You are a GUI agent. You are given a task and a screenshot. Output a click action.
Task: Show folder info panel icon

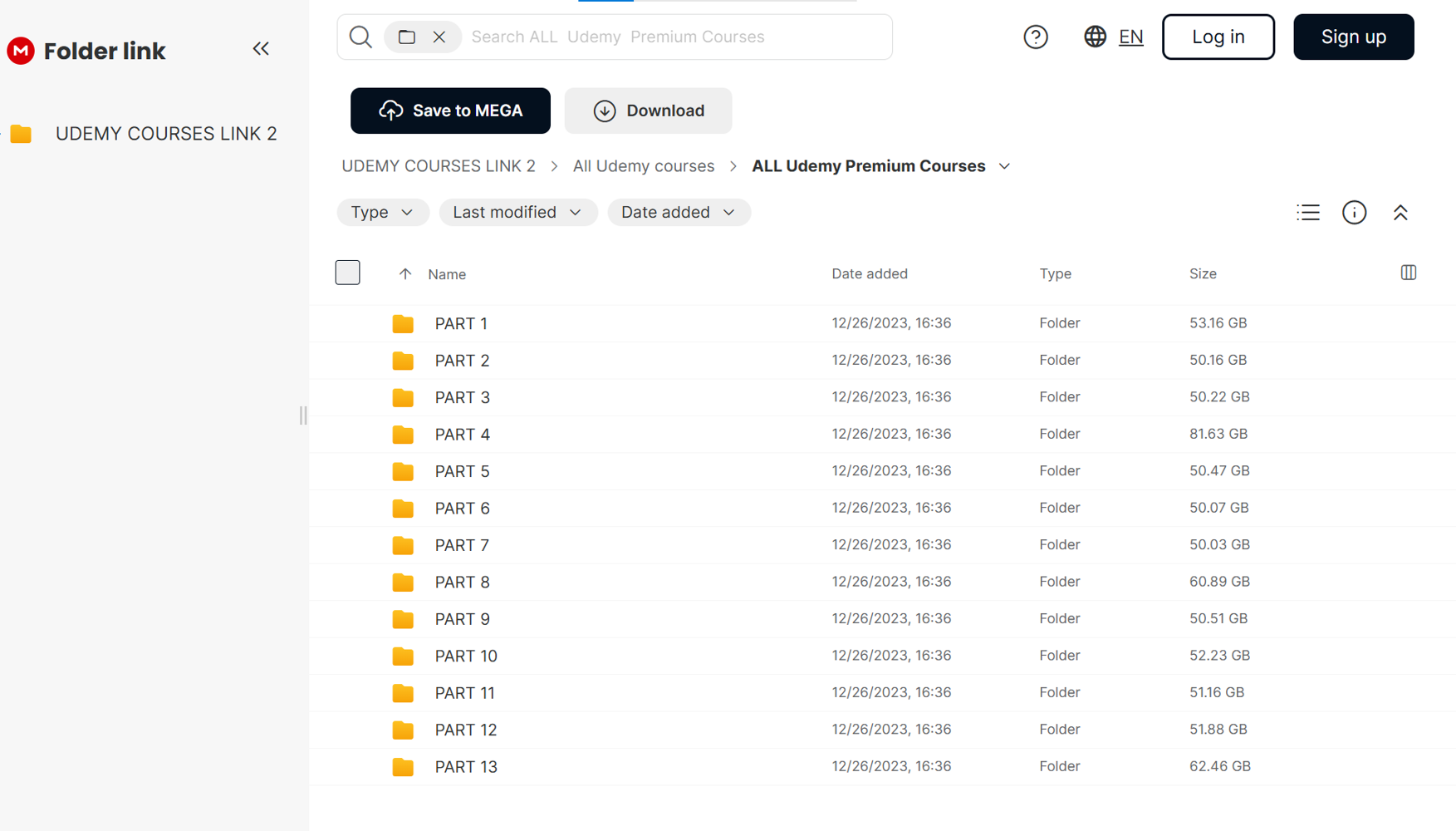[x=1354, y=213]
